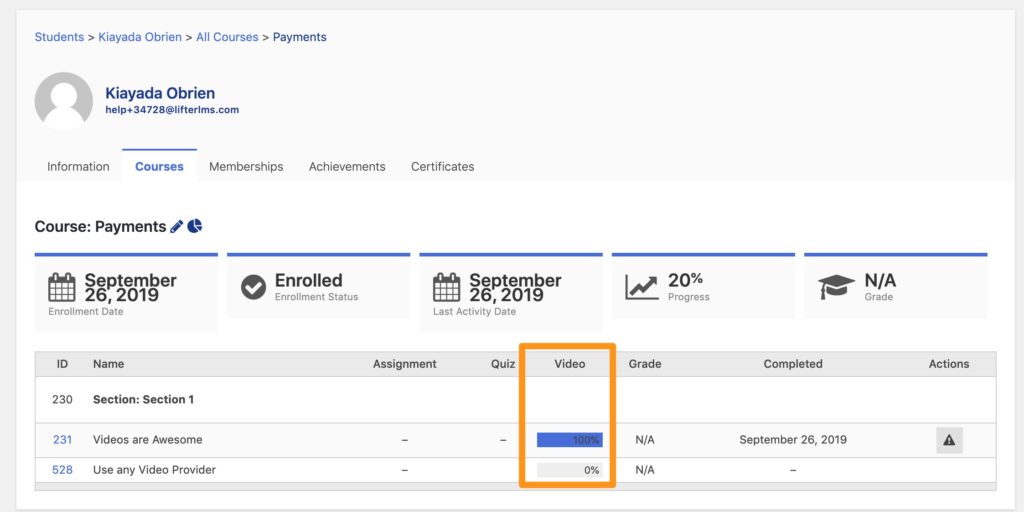Click the warning triangle action button for Videos are Awesome
This screenshot has height=512, width=1024.
tap(949, 440)
